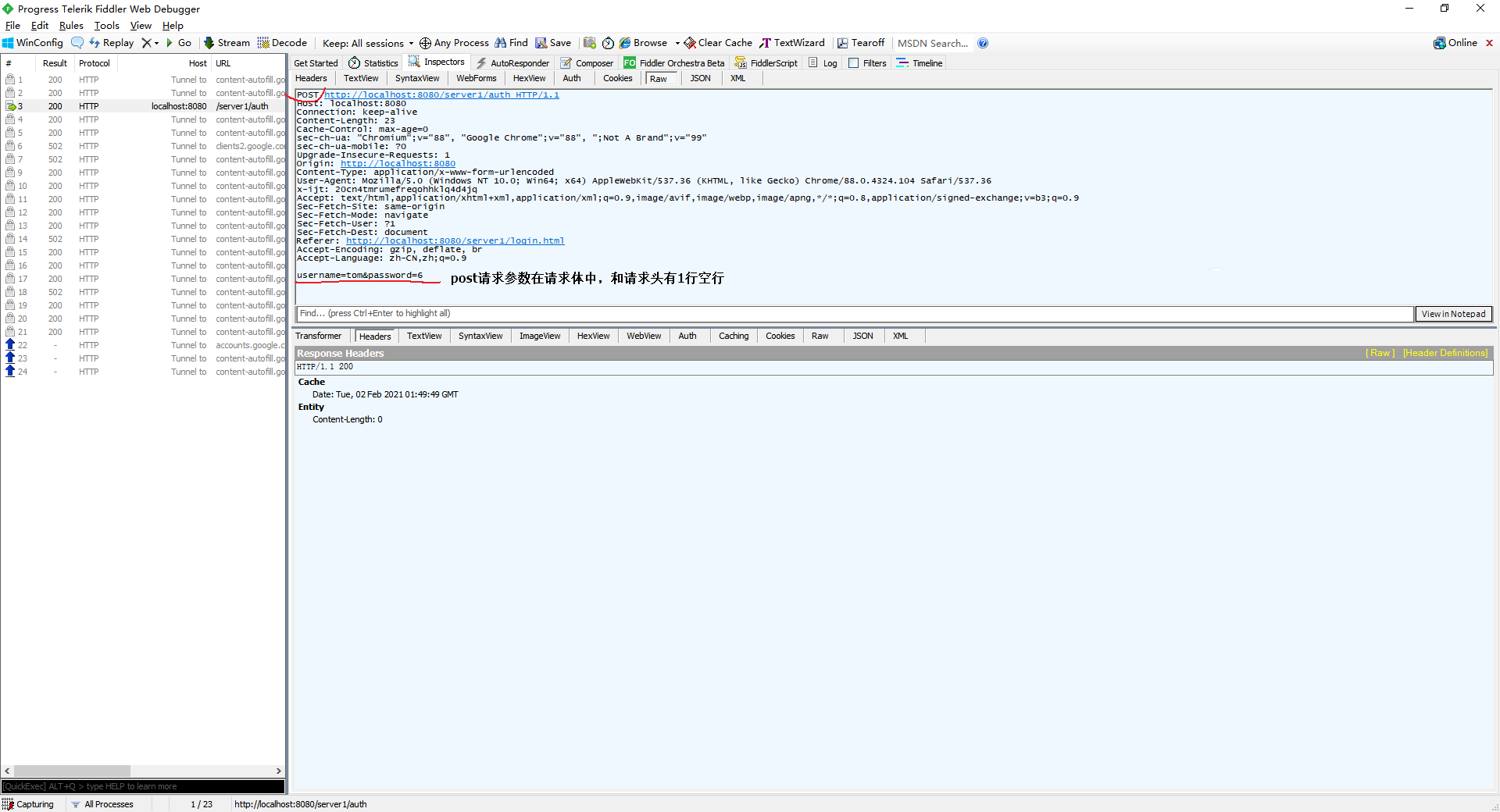1500x812 pixels.
Task: Open the help question mark icon
Action: [x=983, y=43]
